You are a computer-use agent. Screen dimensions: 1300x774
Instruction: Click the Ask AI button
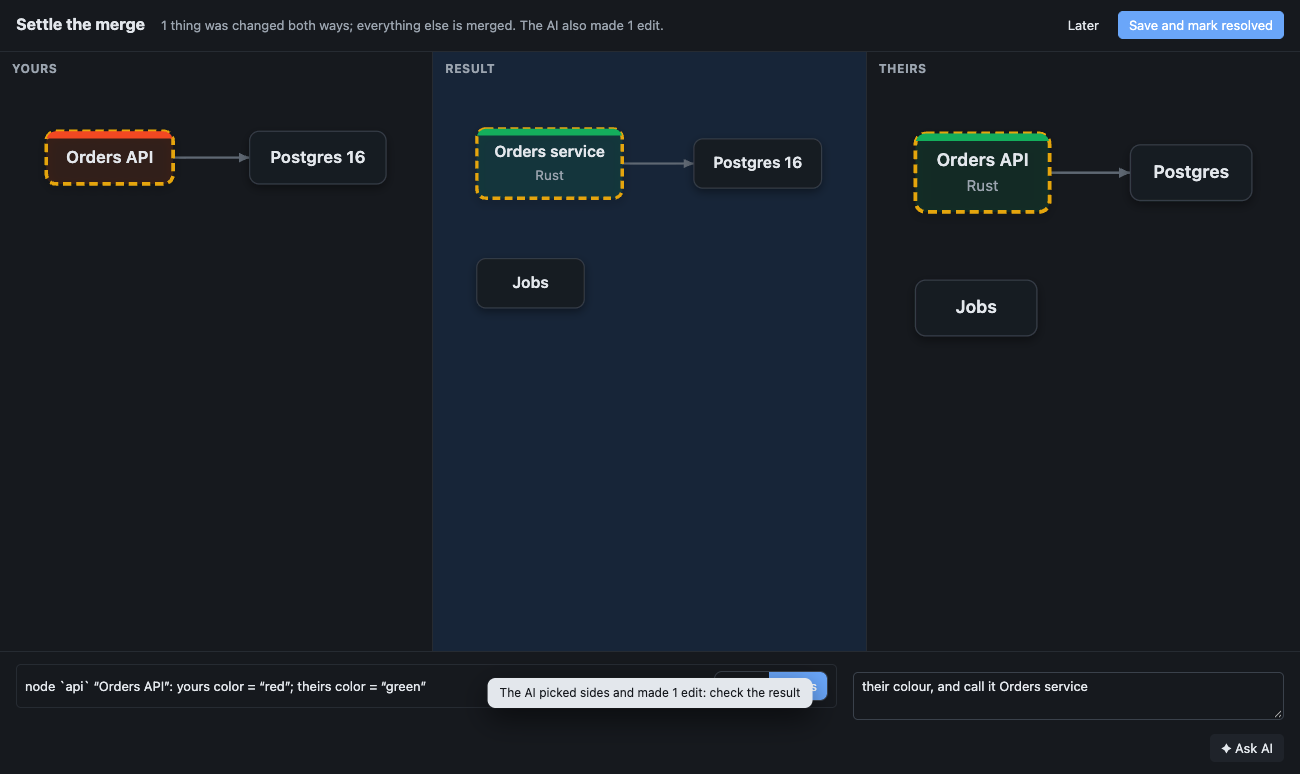(x=1247, y=748)
